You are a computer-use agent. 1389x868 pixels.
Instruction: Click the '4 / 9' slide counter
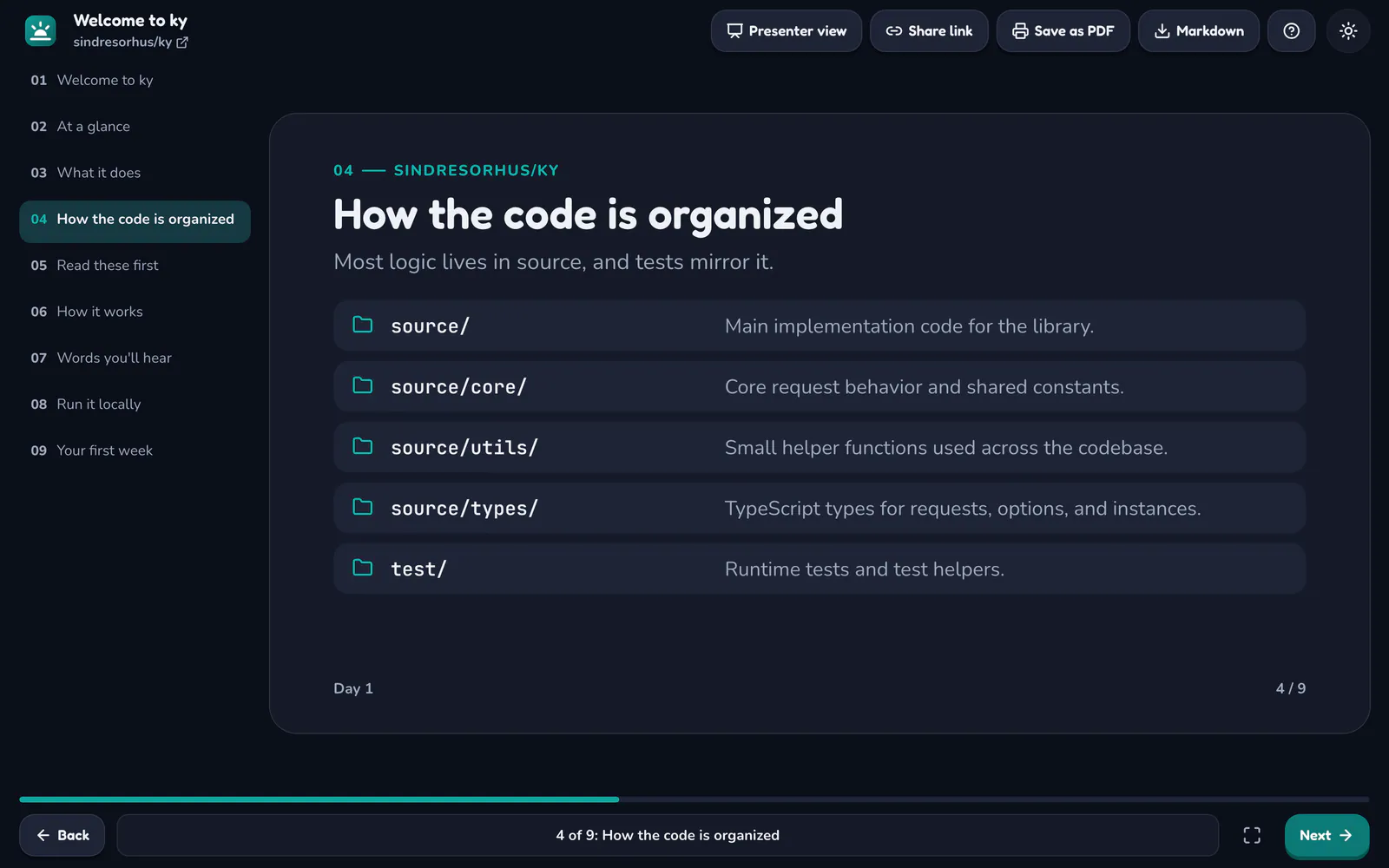[x=1291, y=688]
